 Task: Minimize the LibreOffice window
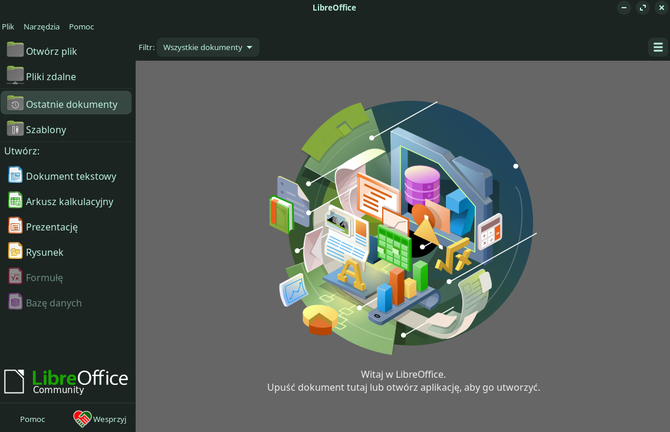624,8
